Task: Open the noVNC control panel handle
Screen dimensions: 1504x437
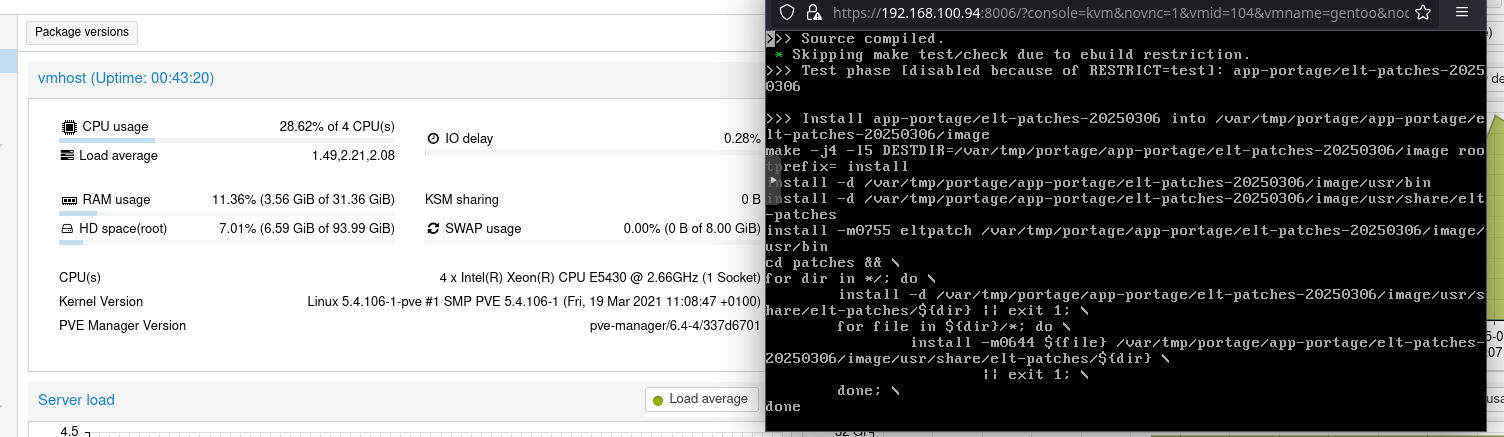Action: (x=771, y=180)
